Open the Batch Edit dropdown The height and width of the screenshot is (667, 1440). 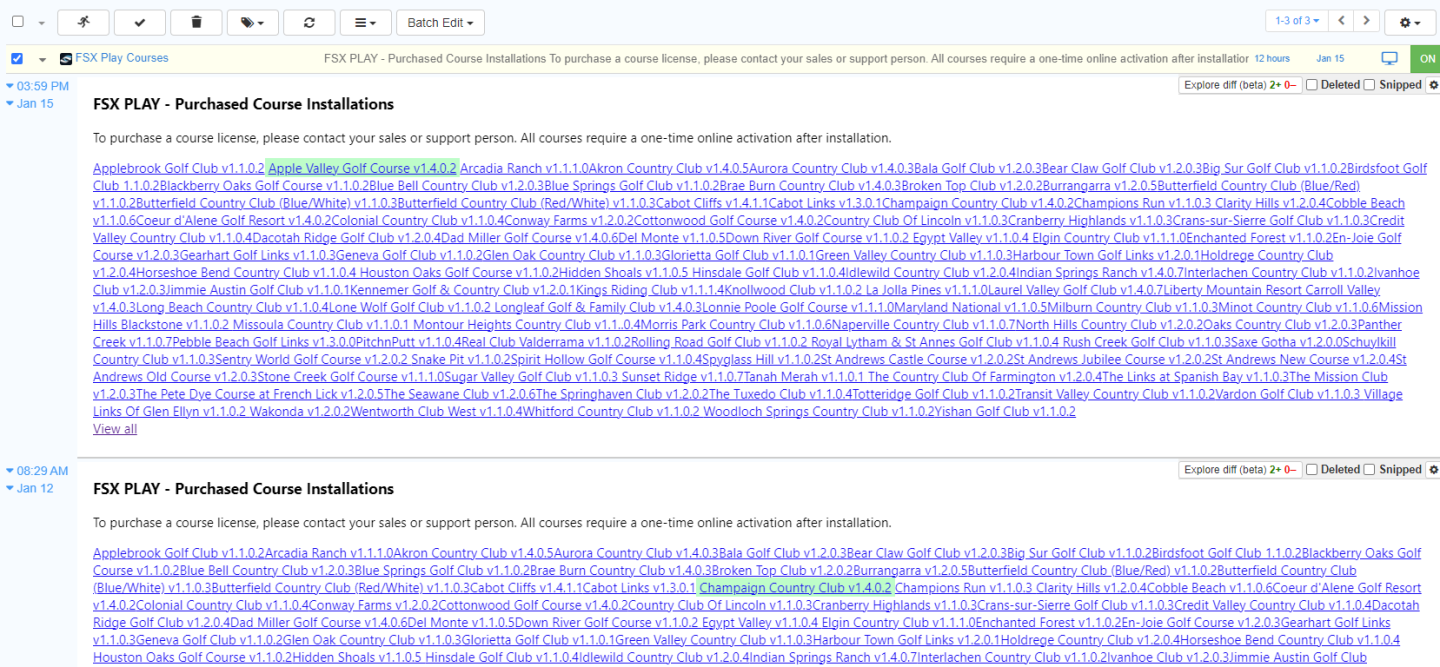[440, 22]
